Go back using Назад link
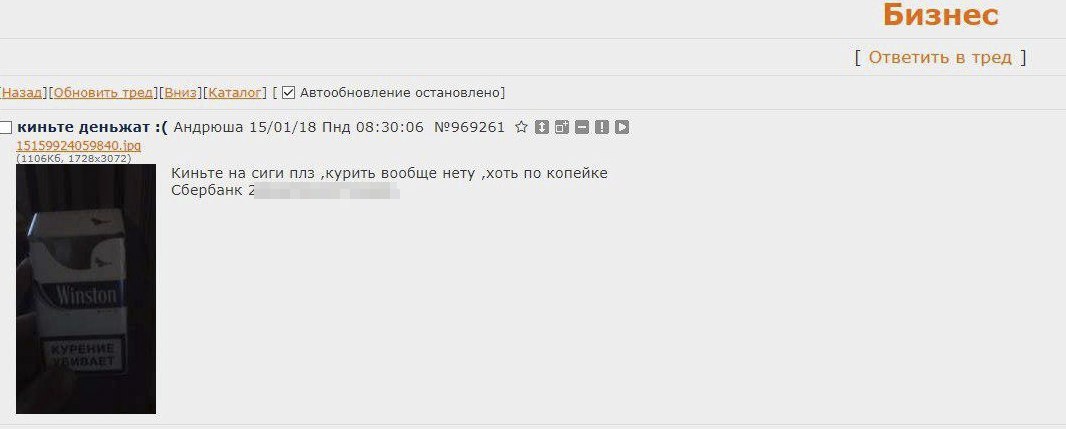Screen dimensions: 1066x429 pyautogui.click(x=22, y=92)
